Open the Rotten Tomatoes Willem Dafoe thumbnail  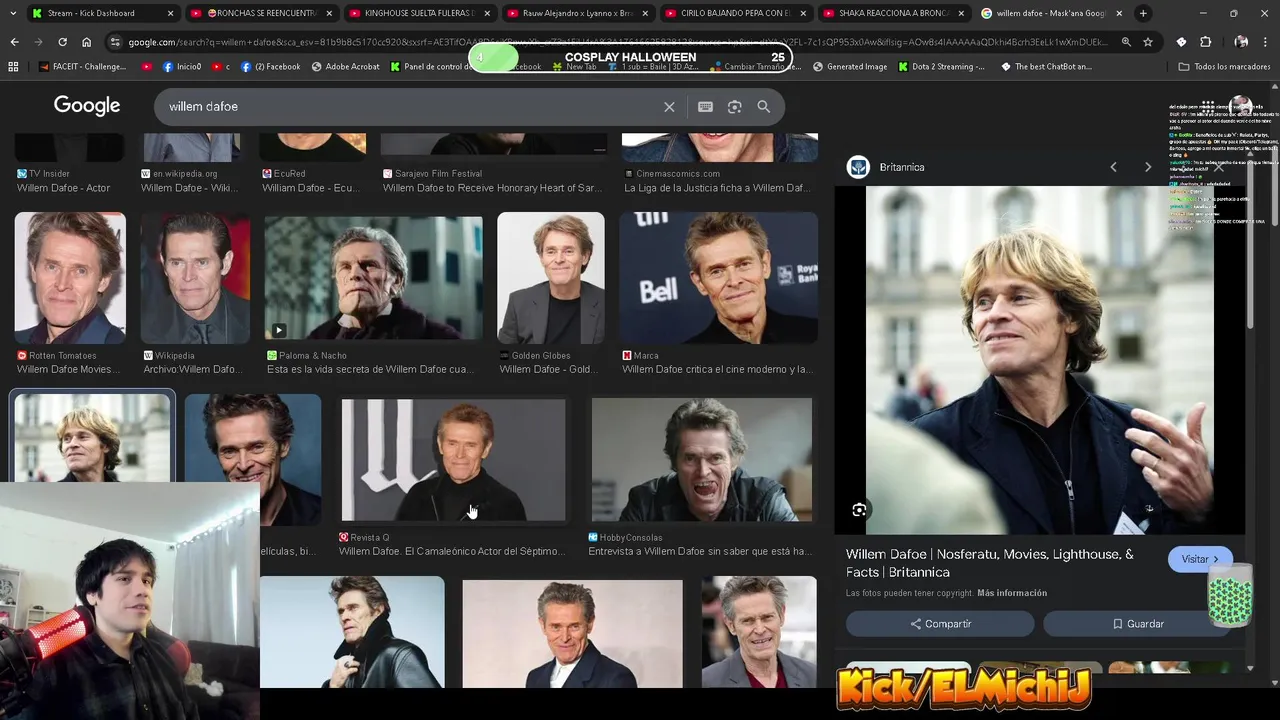click(70, 278)
